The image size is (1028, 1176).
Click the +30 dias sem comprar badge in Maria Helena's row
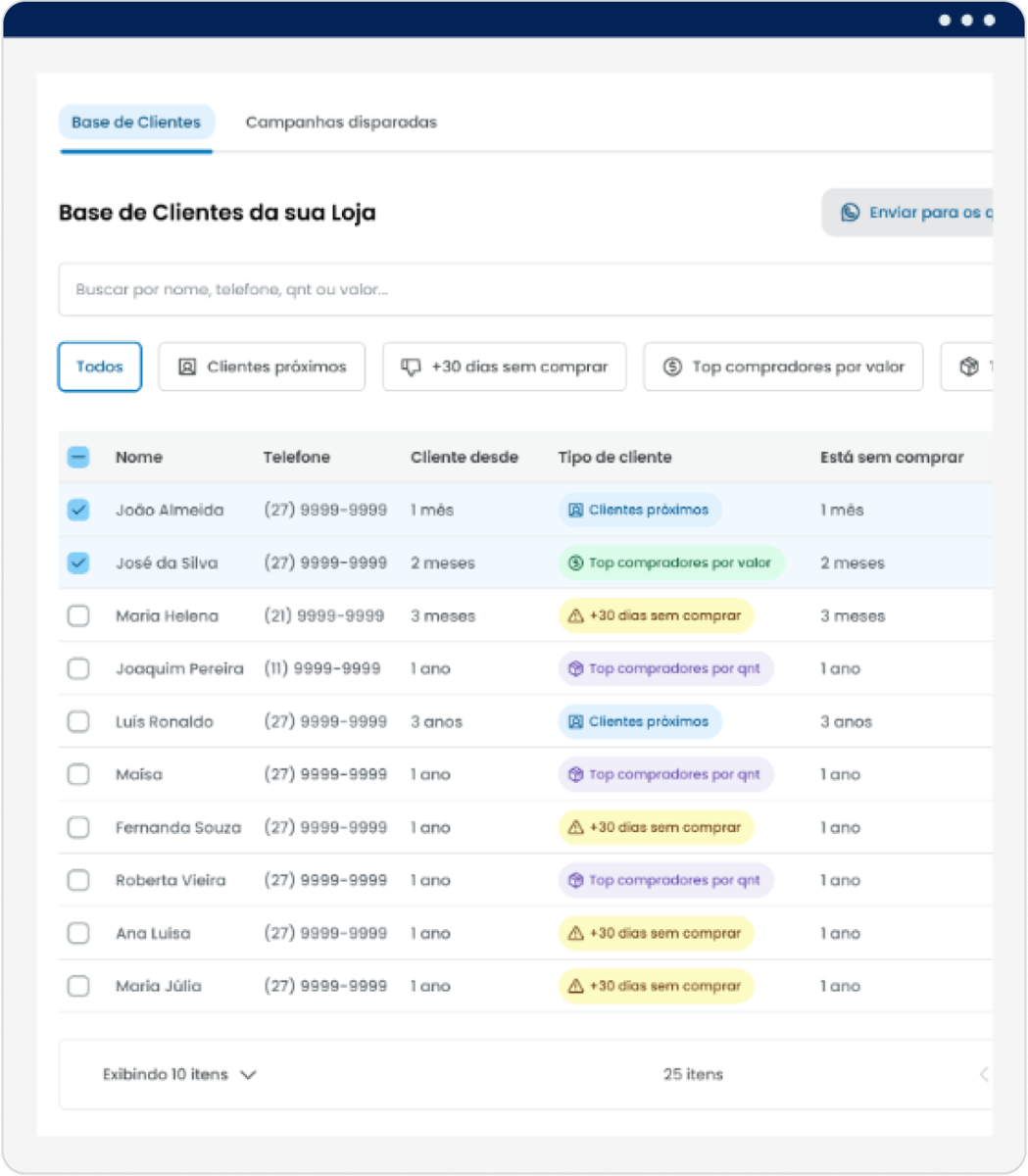click(656, 615)
